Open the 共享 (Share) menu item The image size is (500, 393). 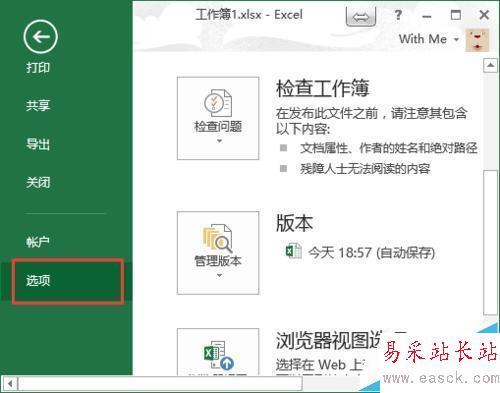pyautogui.click(x=38, y=105)
